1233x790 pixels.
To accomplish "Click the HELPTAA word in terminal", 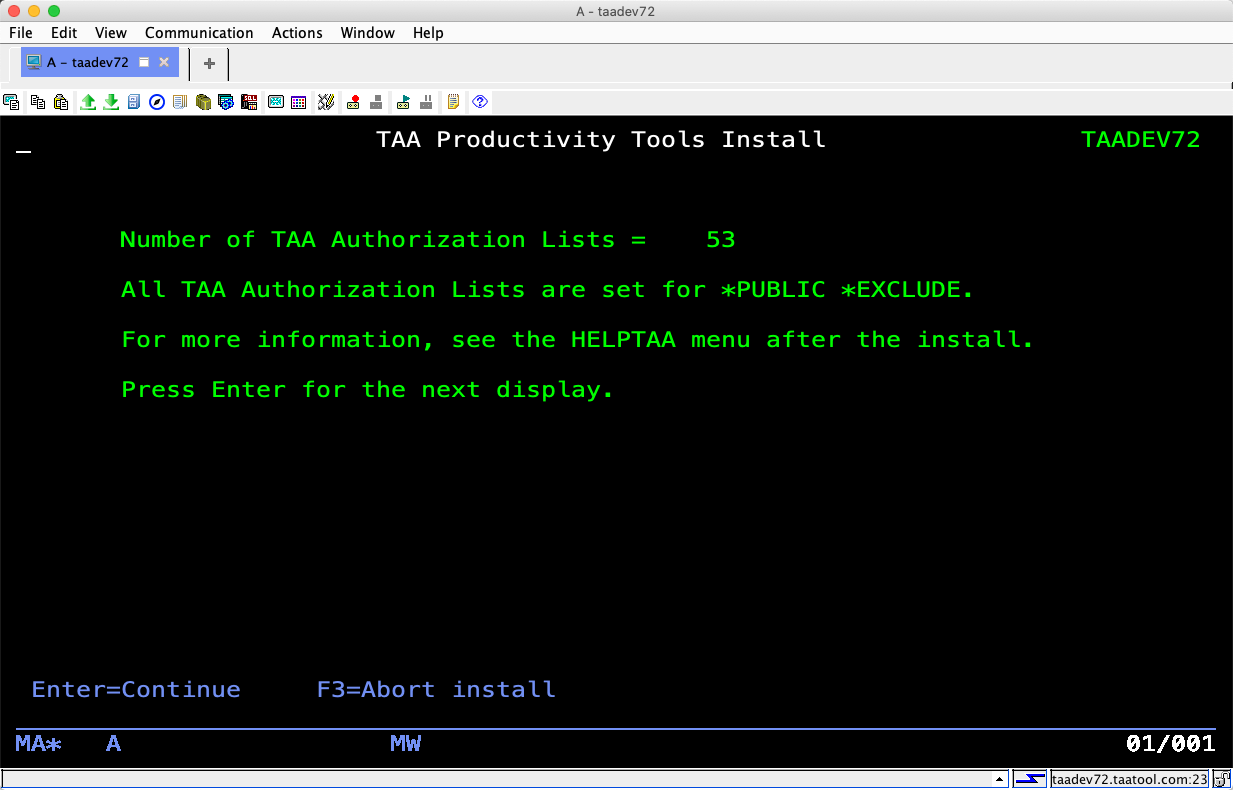I will 624,340.
